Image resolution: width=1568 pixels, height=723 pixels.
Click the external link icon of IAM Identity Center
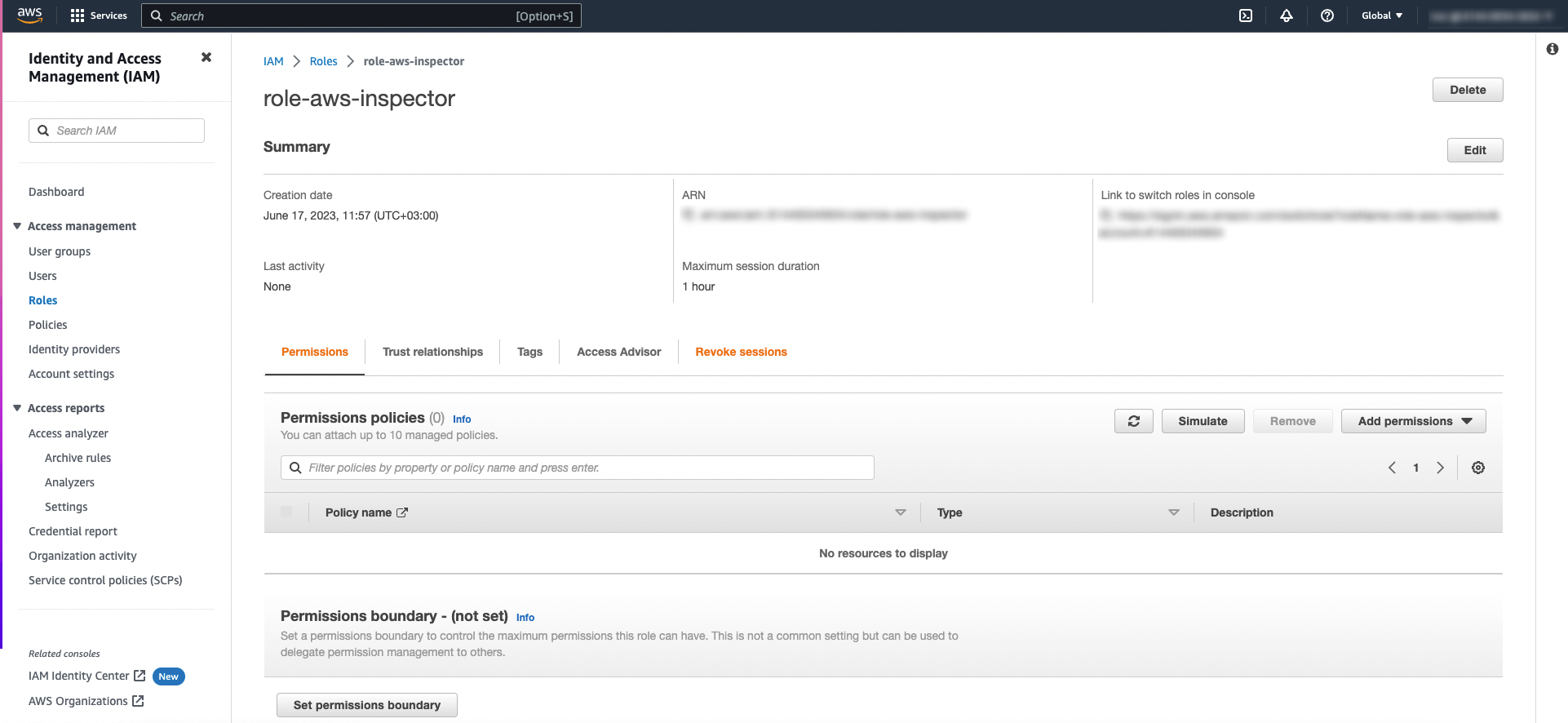point(140,676)
